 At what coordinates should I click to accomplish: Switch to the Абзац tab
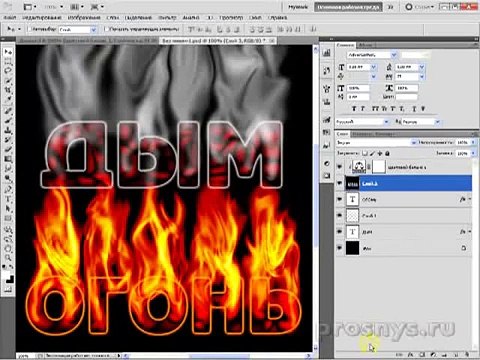(x=366, y=45)
